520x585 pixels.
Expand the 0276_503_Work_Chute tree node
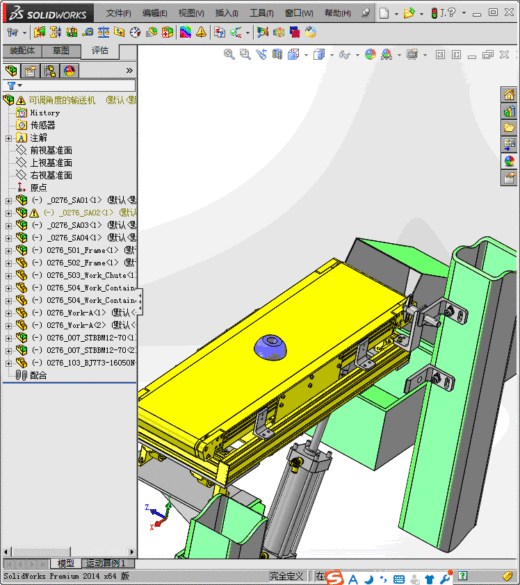[x=8, y=276]
